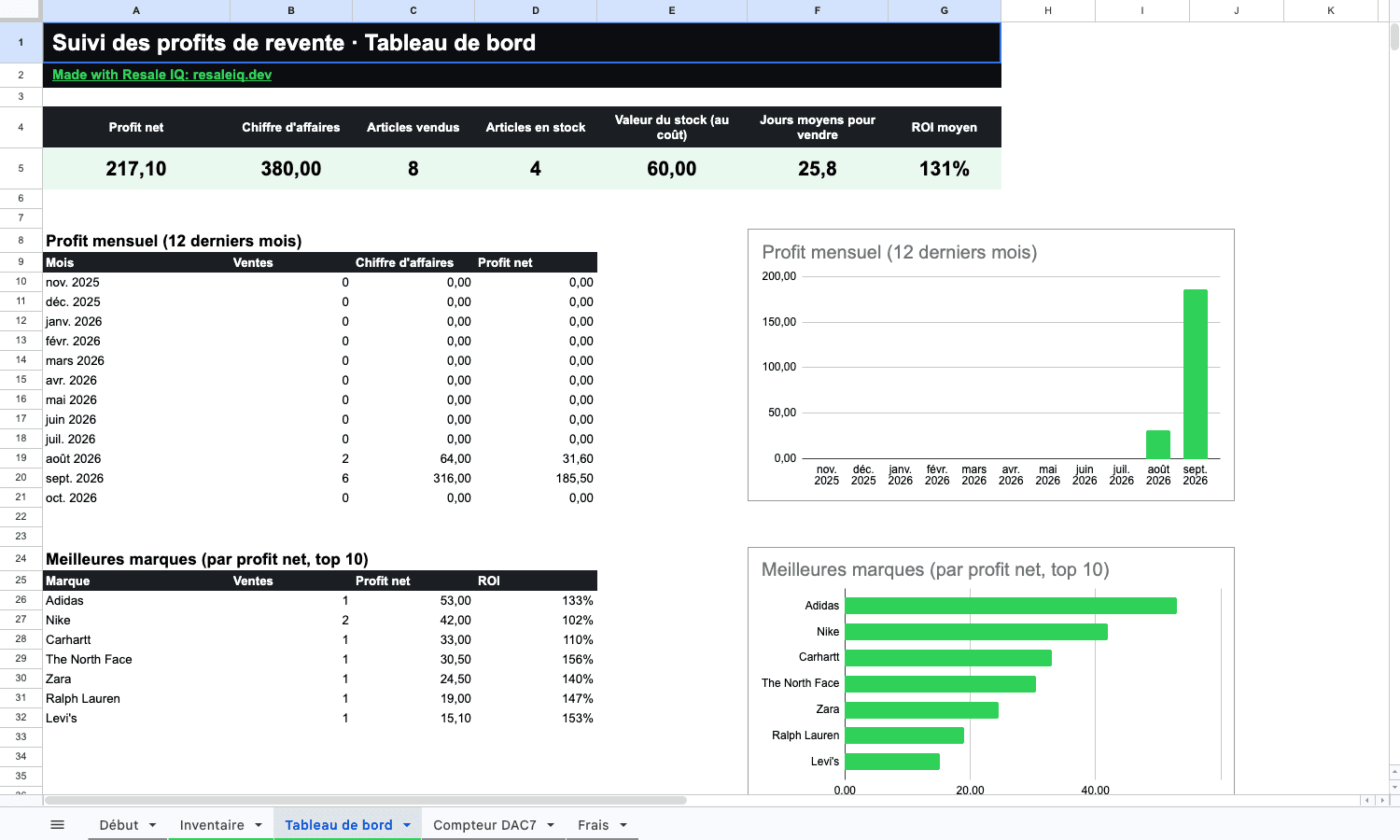
Task: Click the 185,50 profit net cell
Action: [536, 479]
